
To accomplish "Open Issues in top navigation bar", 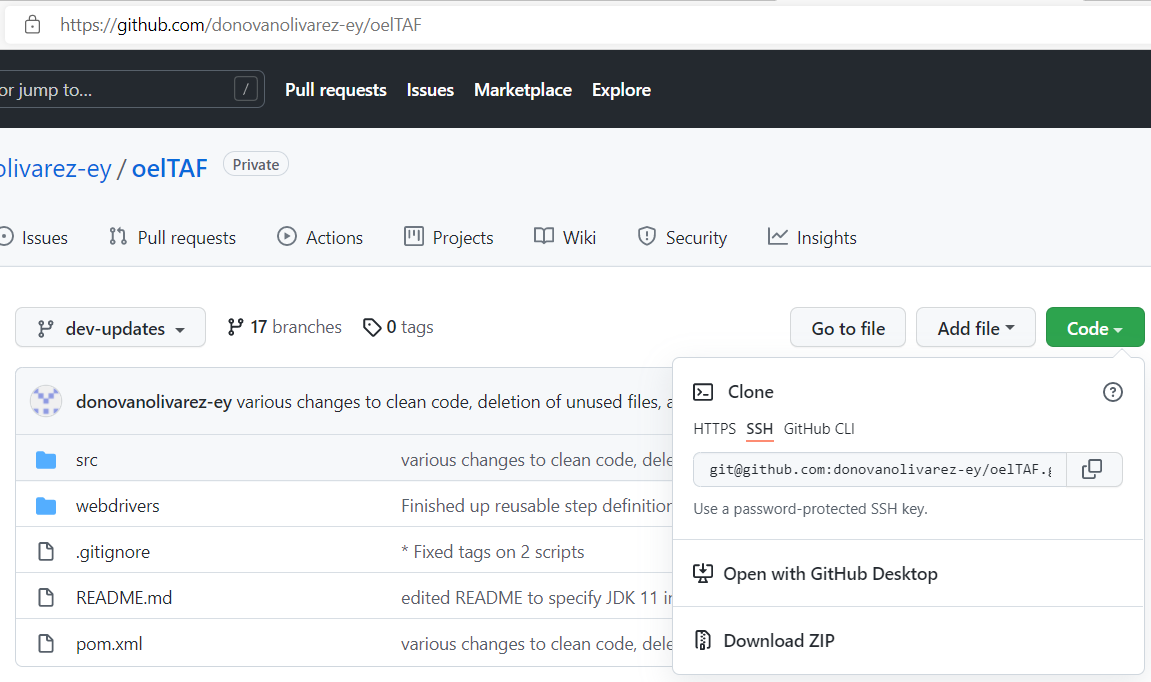I will pyautogui.click(x=430, y=90).
